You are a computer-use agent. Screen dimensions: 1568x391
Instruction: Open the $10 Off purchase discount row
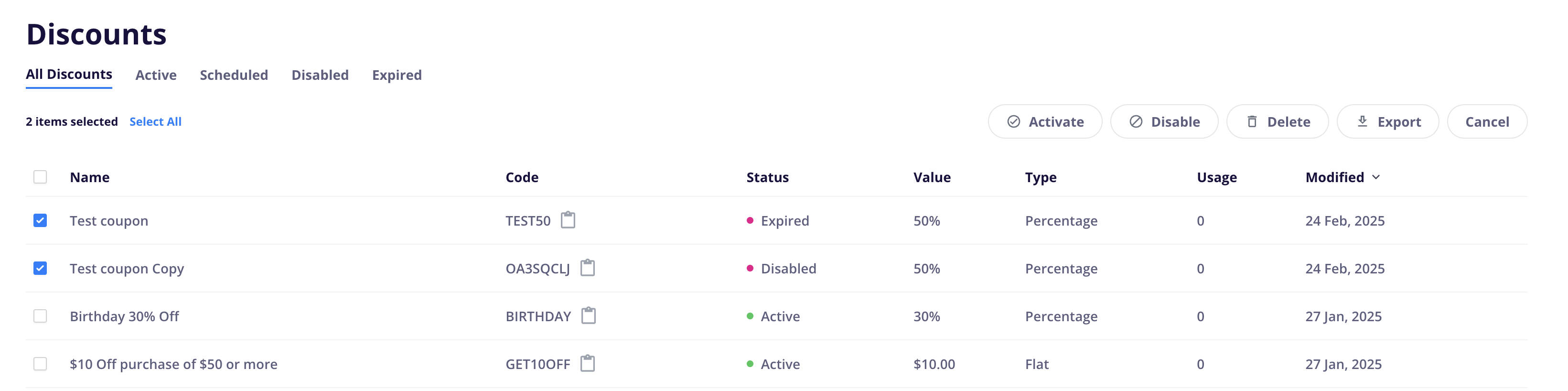(173, 364)
